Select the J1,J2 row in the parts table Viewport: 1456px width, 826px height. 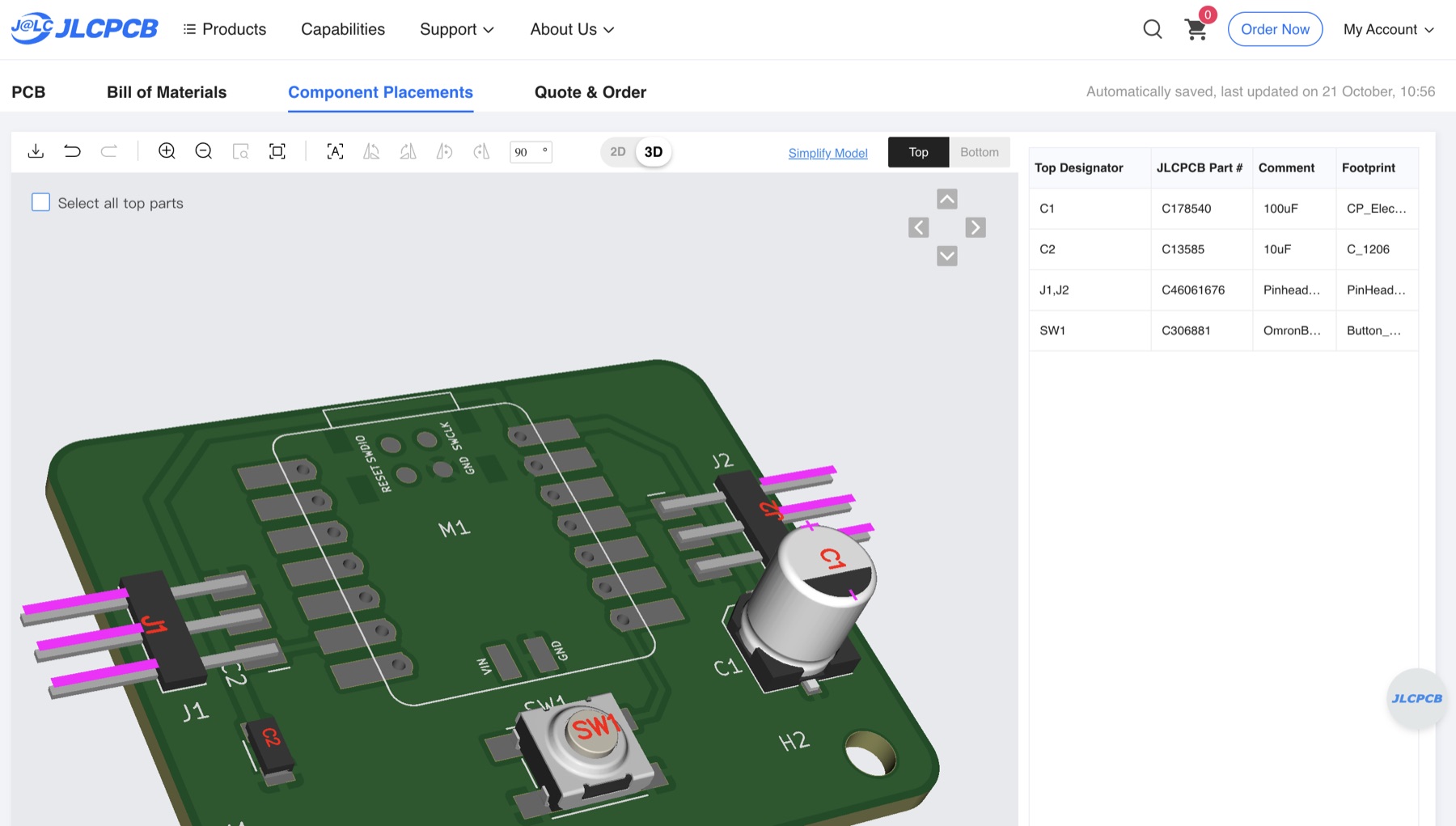click(x=1223, y=290)
